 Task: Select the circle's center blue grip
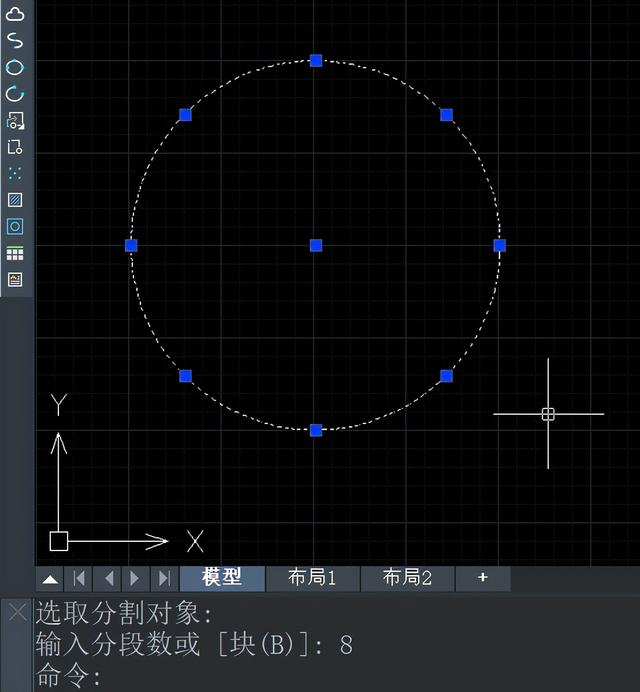point(316,246)
